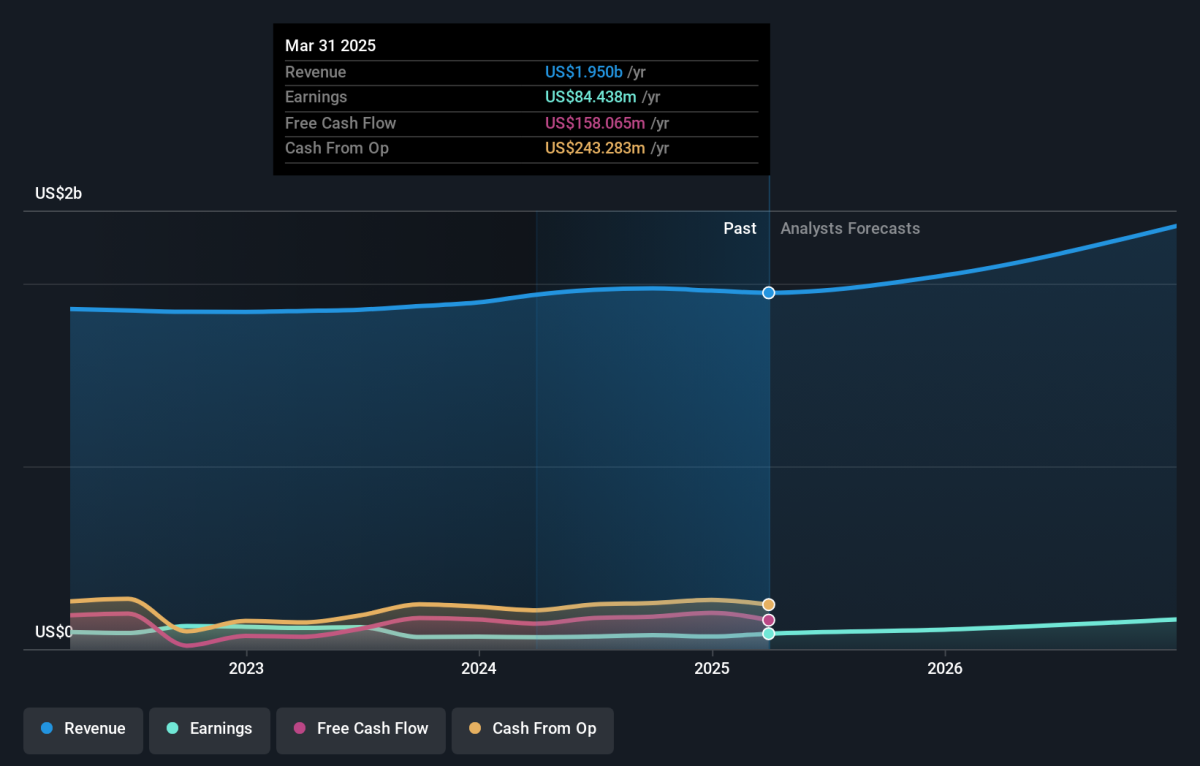This screenshot has width=1200, height=766.
Task: Click the blue Revenue legend dot
Action: tap(47, 729)
